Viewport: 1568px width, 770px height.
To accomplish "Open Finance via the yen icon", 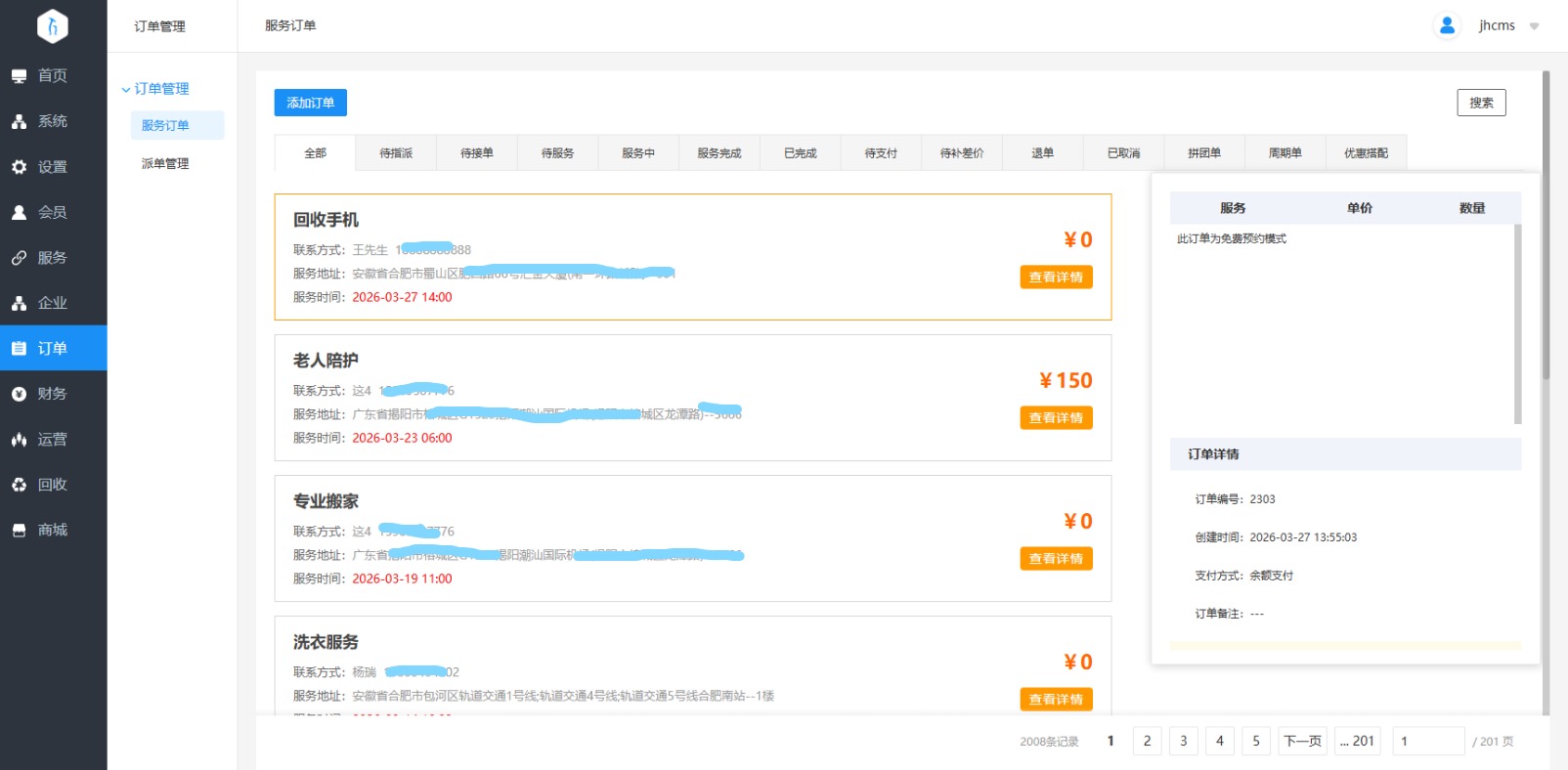I will pyautogui.click(x=19, y=394).
